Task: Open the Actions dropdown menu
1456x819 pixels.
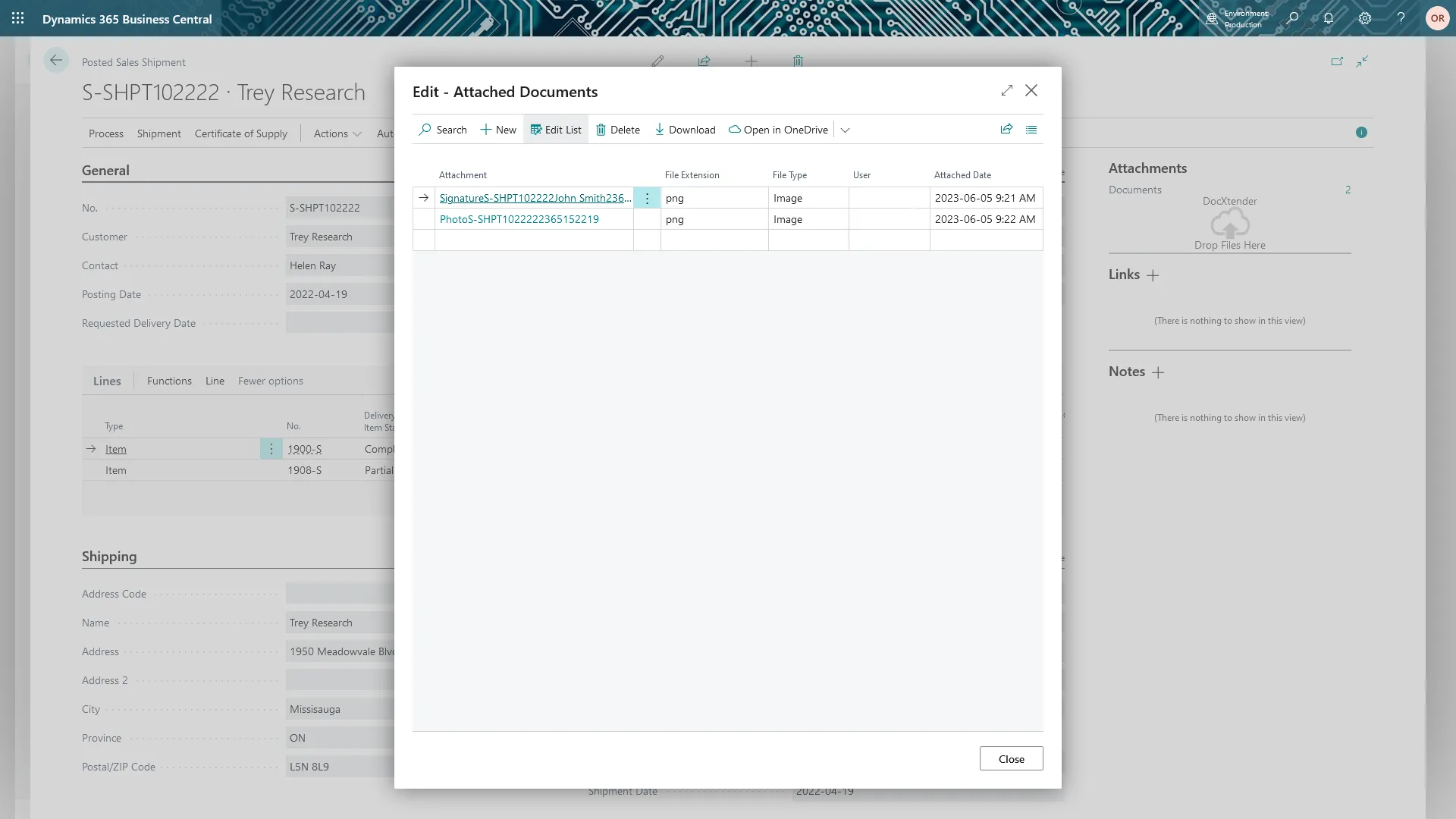Action: pos(337,133)
